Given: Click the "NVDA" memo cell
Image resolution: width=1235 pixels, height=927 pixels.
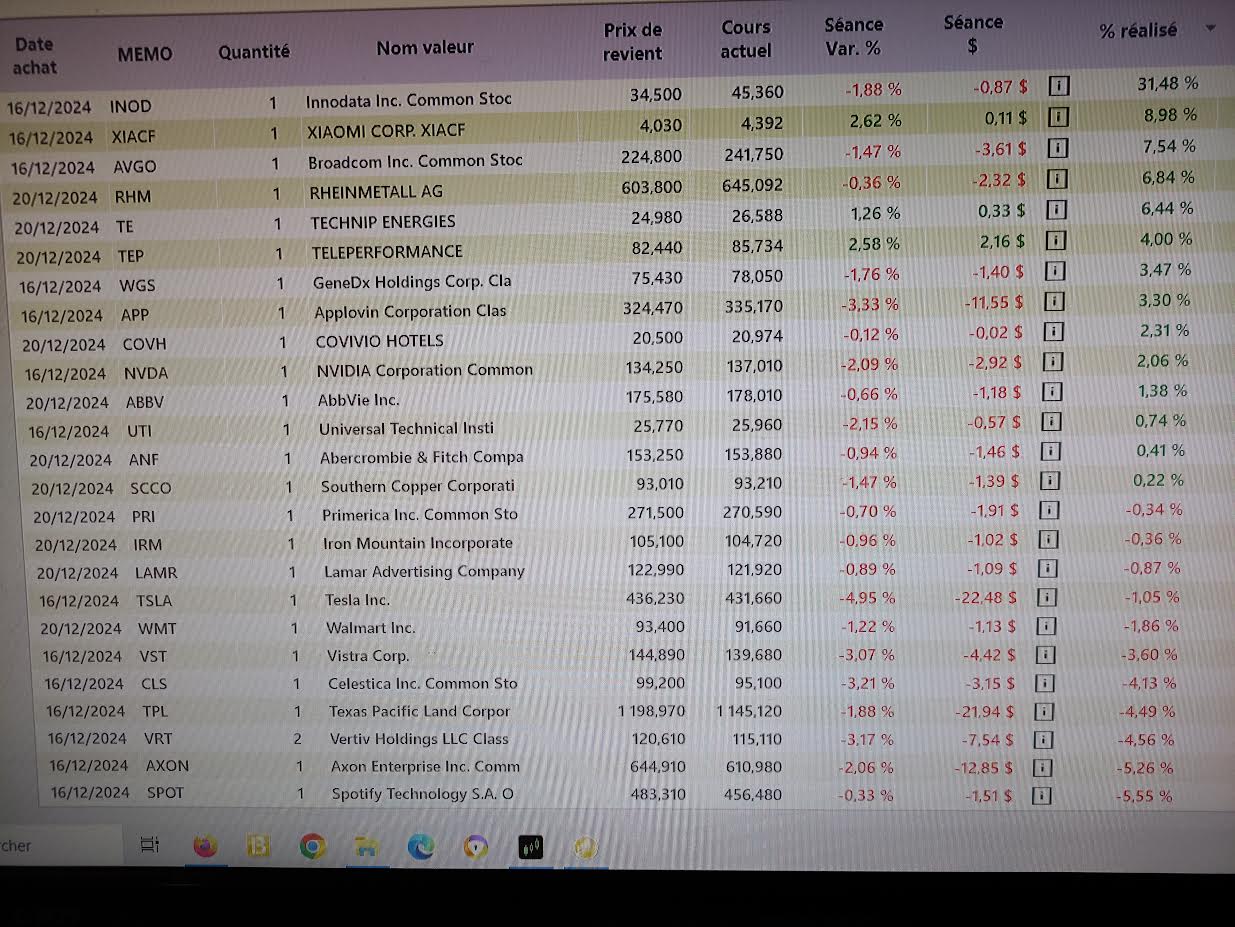Looking at the screenshot, I should [146, 373].
